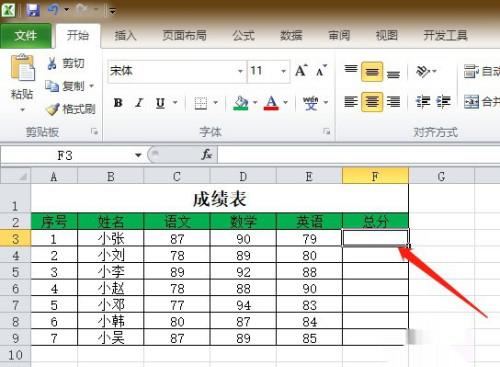Select cell F3 under 总分
500x367 pixels.
375,238
